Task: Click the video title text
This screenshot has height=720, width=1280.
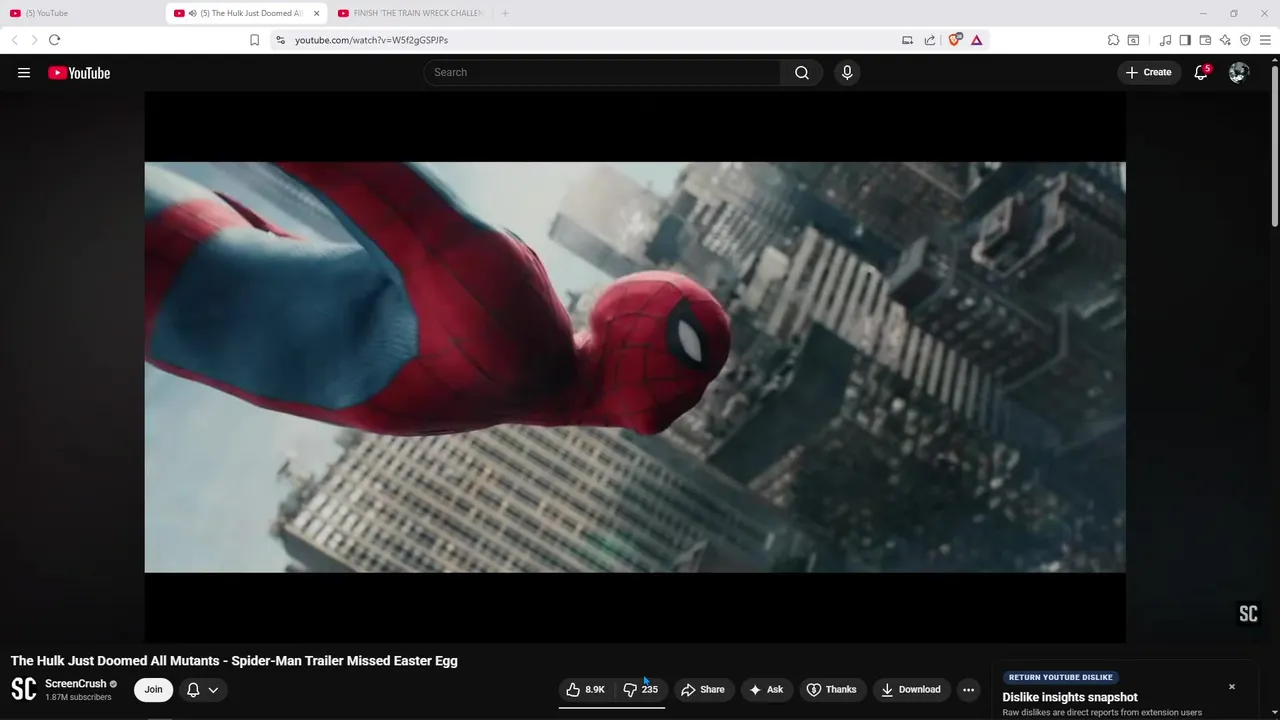Action: (234, 661)
